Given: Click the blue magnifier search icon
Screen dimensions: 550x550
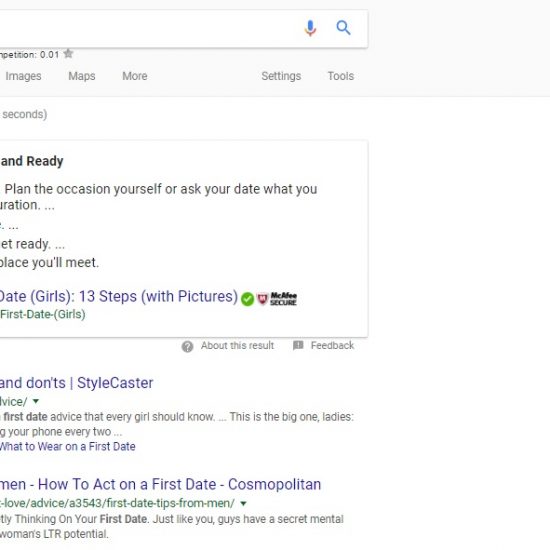Looking at the screenshot, I should click(x=343, y=28).
